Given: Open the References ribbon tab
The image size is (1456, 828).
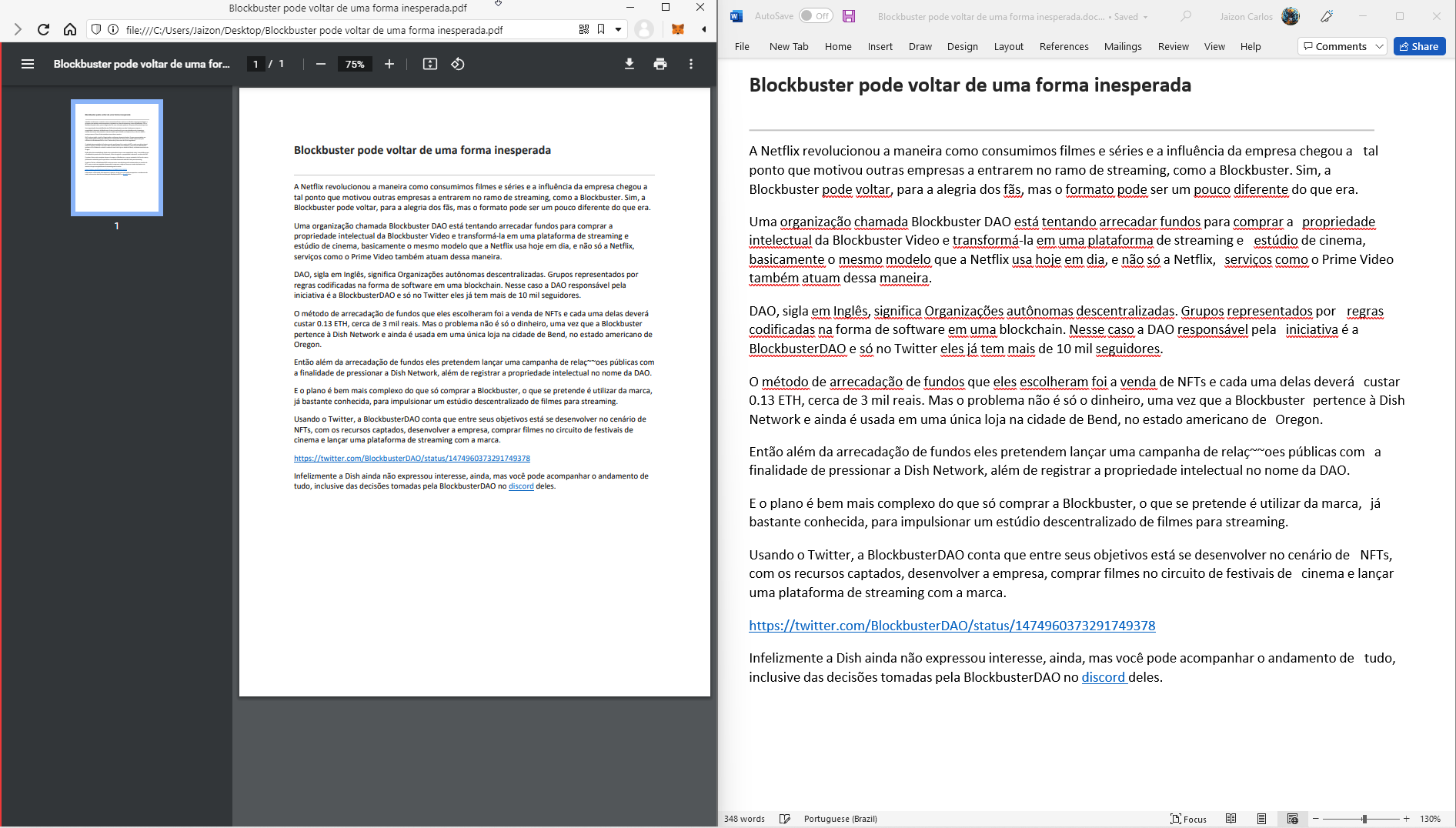Looking at the screenshot, I should (x=1064, y=46).
